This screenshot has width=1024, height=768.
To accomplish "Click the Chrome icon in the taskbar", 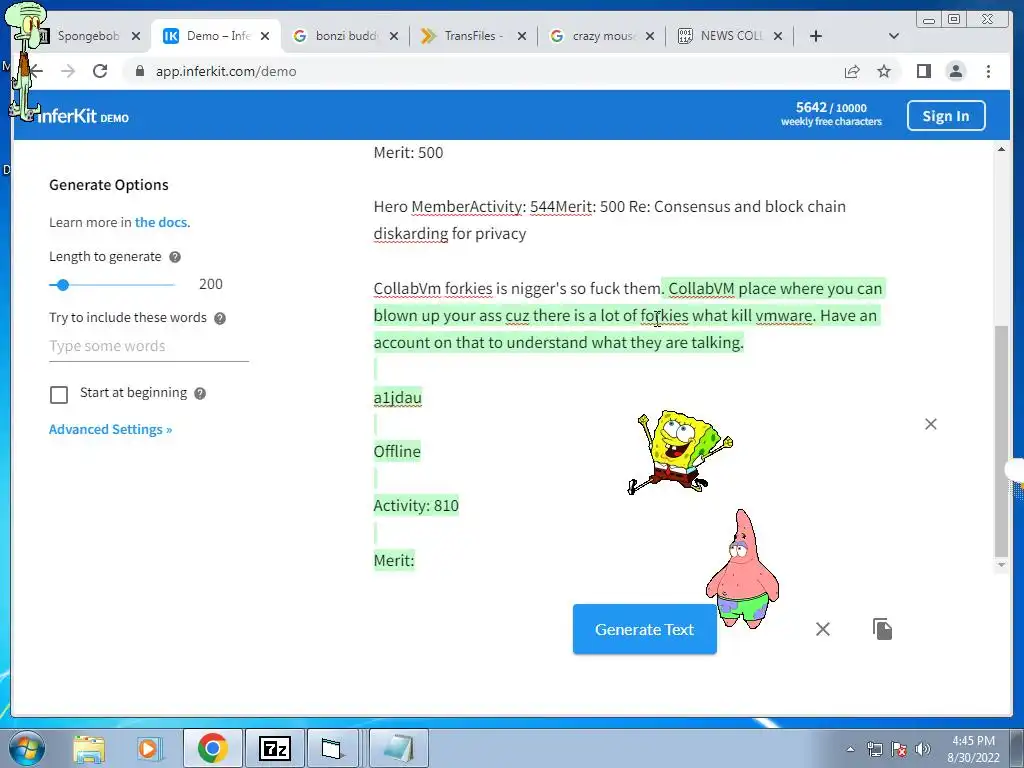I will pos(212,748).
